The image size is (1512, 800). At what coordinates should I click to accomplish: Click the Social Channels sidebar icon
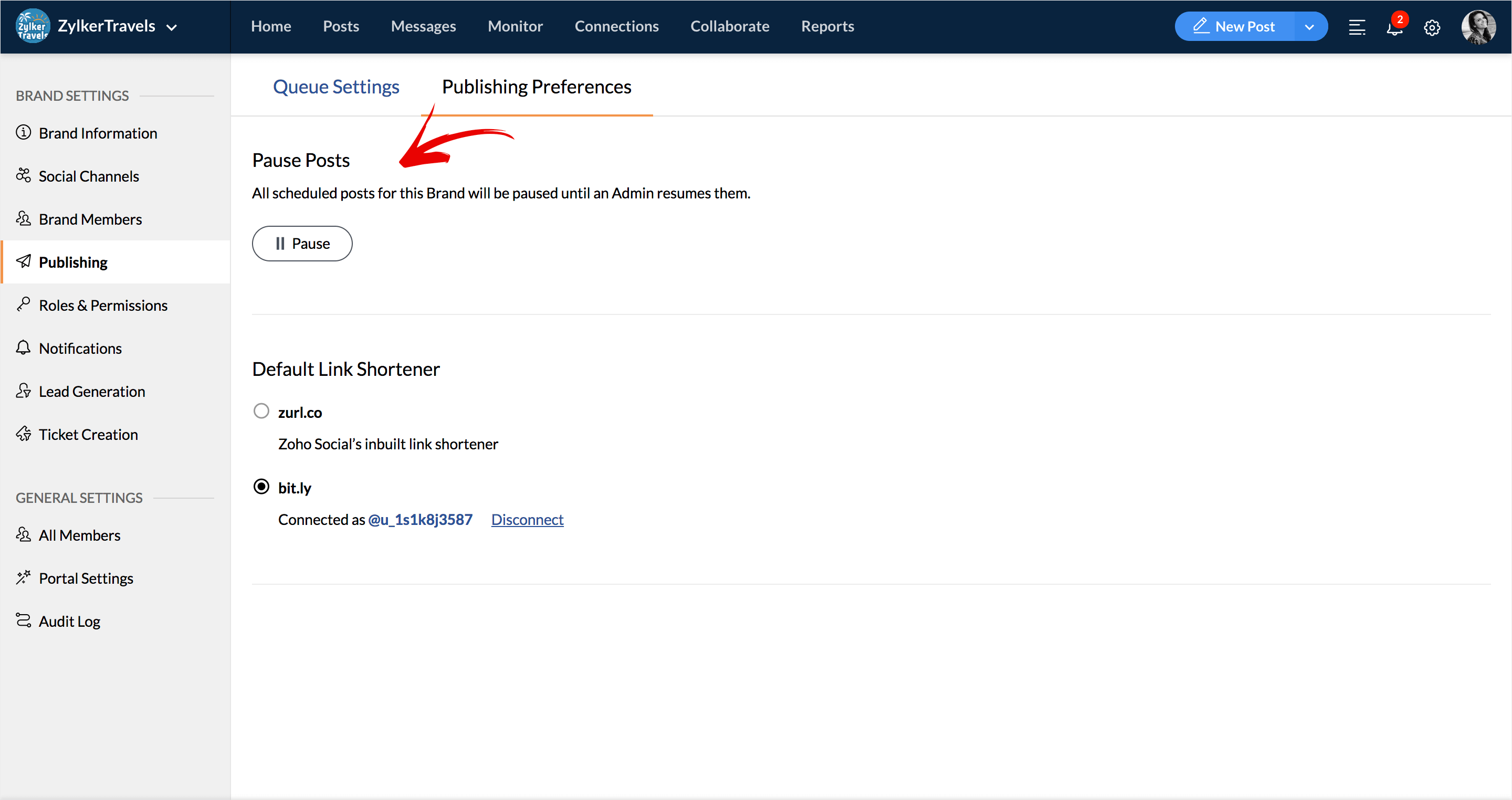24,175
